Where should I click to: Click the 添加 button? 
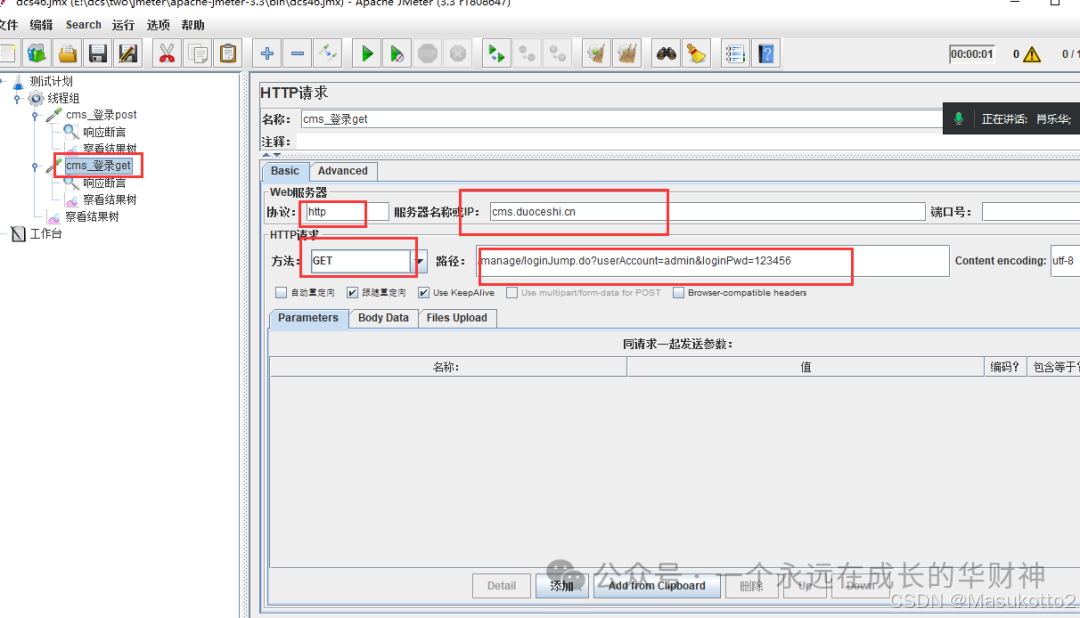click(x=562, y=586)
